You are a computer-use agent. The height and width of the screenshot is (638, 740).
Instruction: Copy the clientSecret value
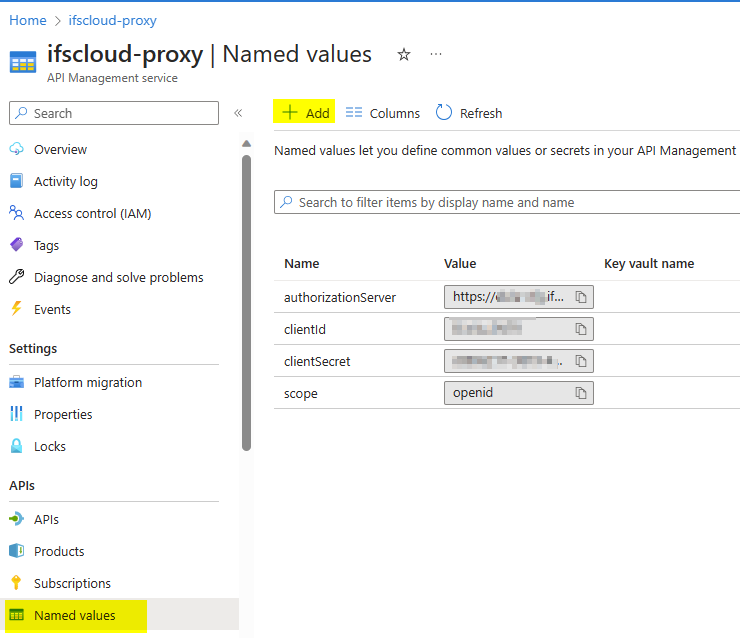[x=580, y=361]
